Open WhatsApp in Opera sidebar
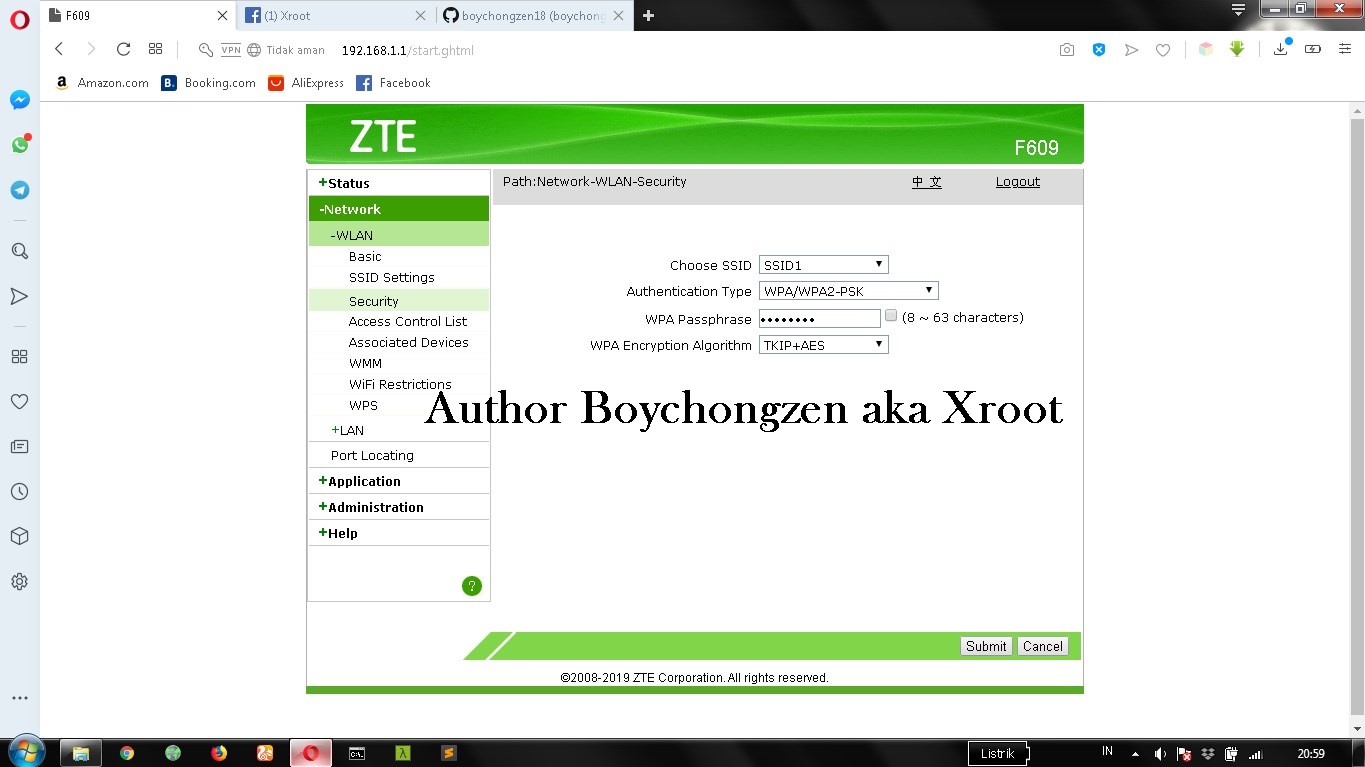 point(19,145)
